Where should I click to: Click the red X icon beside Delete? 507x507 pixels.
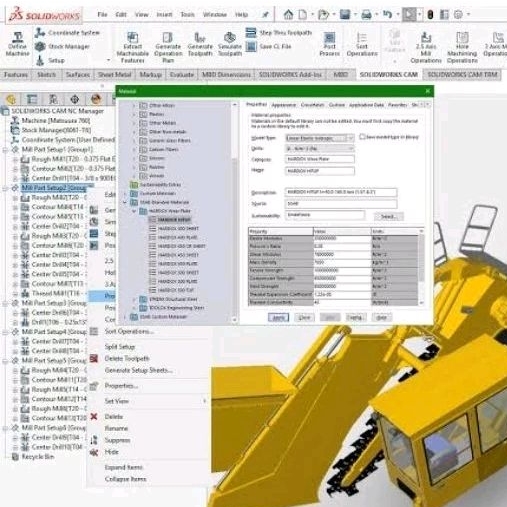[x=94, y=416]
